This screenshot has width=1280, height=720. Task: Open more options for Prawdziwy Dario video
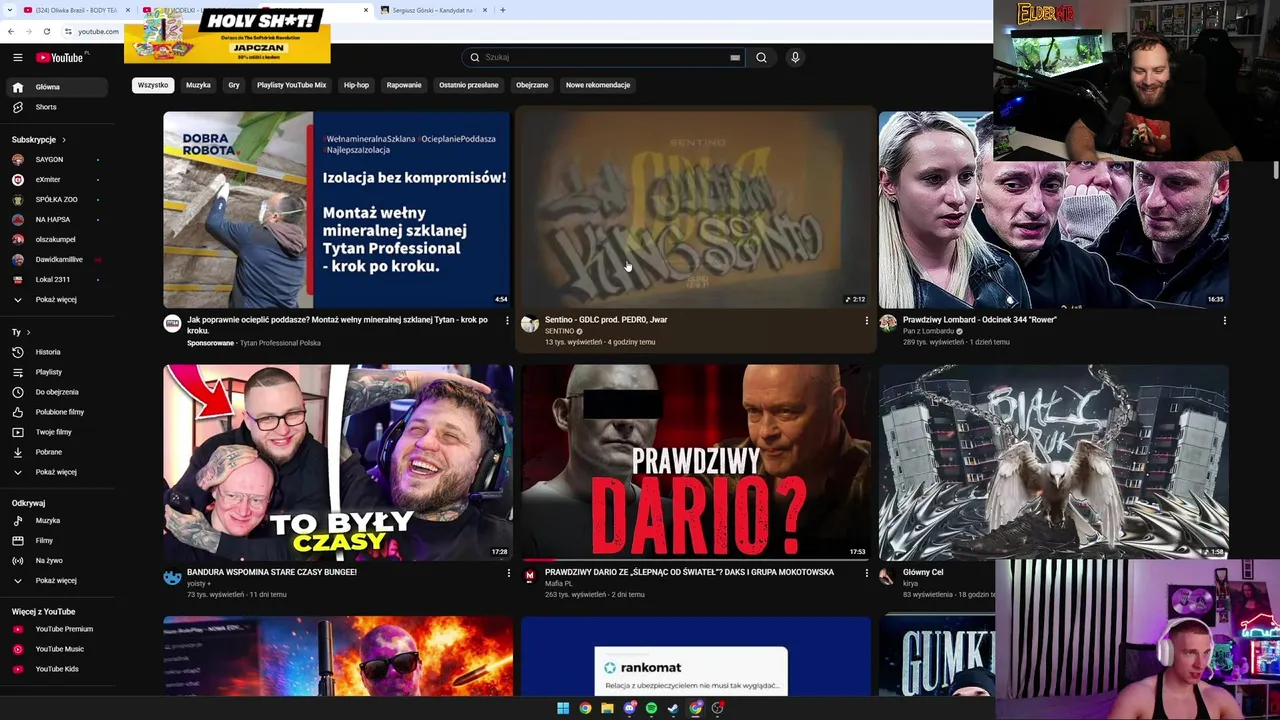pyautogui.click(x=866, y=573)
